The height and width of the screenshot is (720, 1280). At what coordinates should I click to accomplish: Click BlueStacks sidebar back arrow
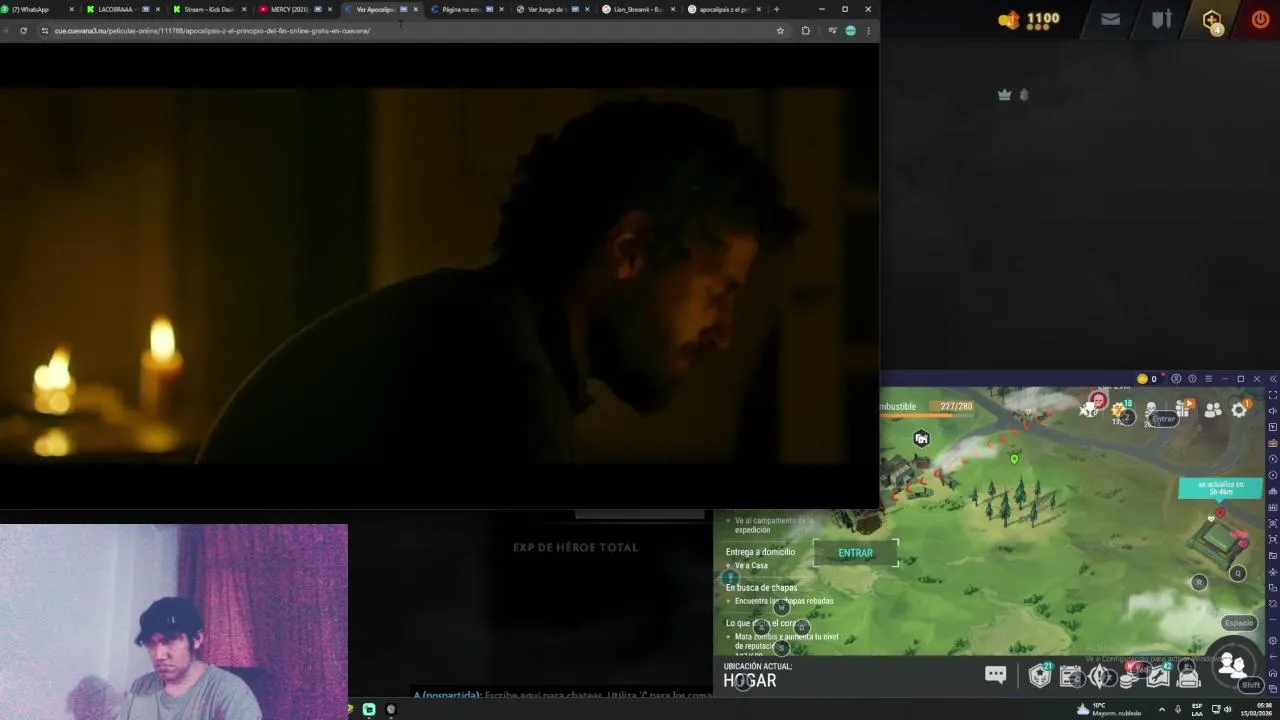[1273, 657]
